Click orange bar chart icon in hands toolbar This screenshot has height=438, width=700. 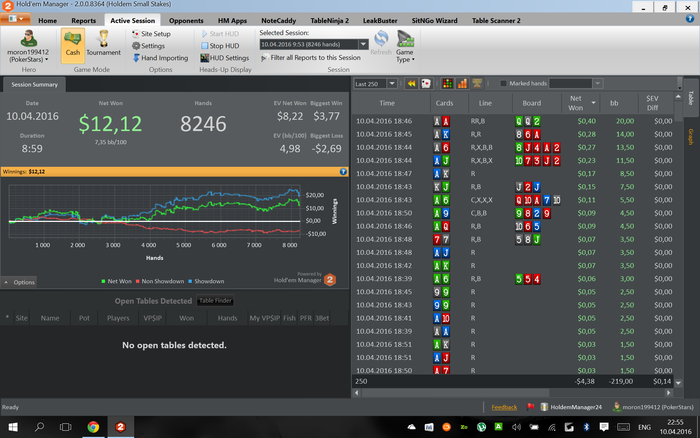(462, 83)
